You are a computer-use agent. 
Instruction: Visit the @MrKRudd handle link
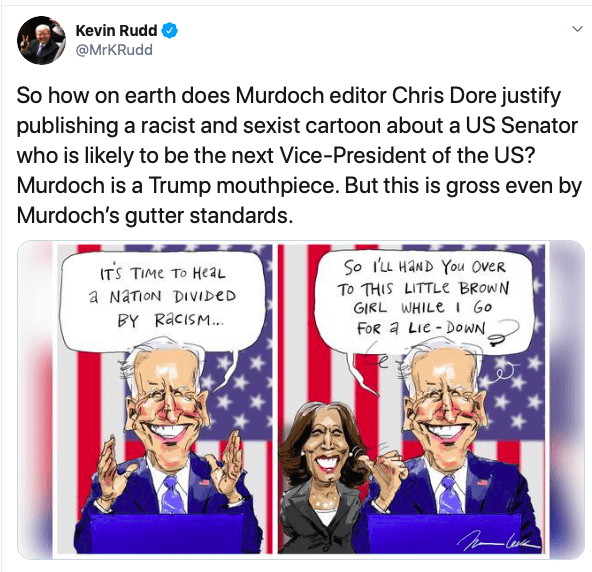tap(114, 50)
